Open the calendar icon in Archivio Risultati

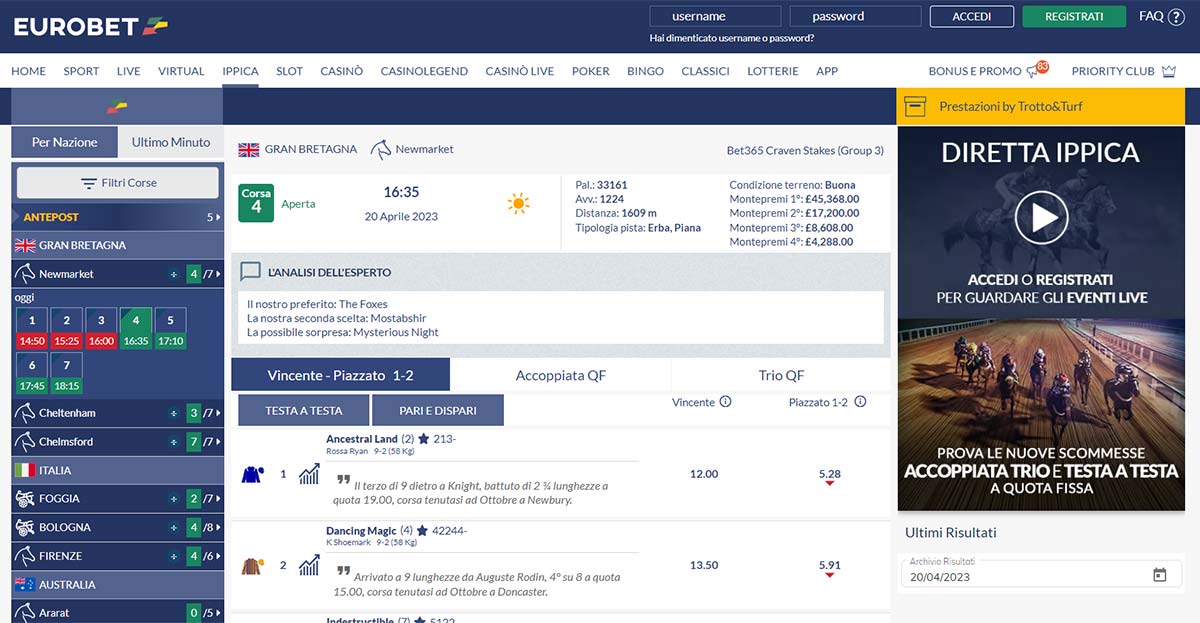click(1159, 575)
